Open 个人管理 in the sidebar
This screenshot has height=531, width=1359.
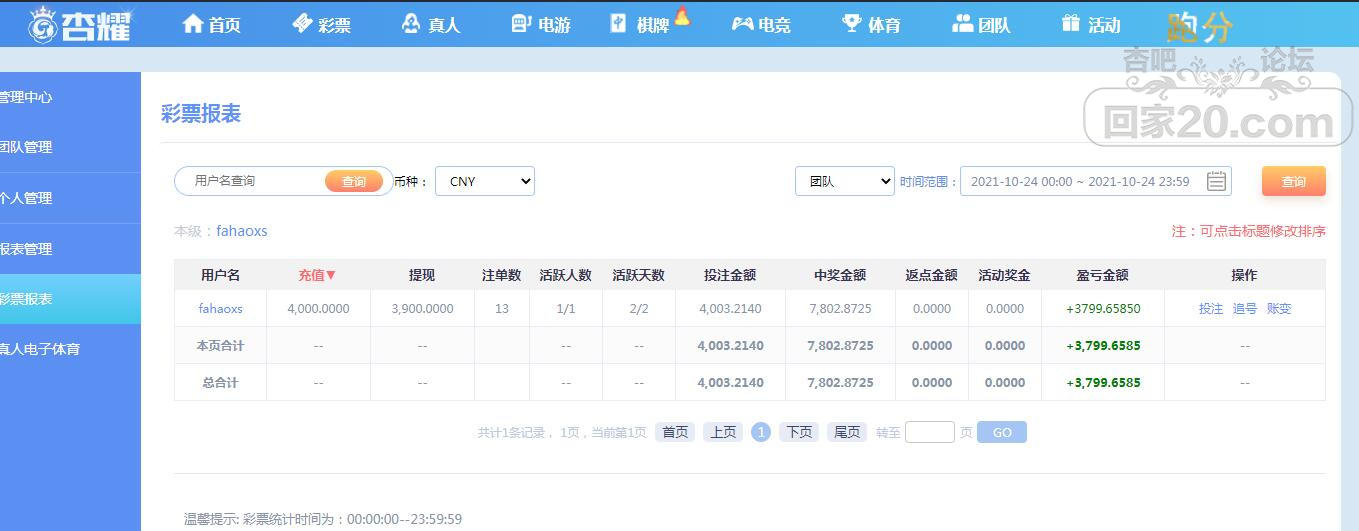[x=70, y=198]
